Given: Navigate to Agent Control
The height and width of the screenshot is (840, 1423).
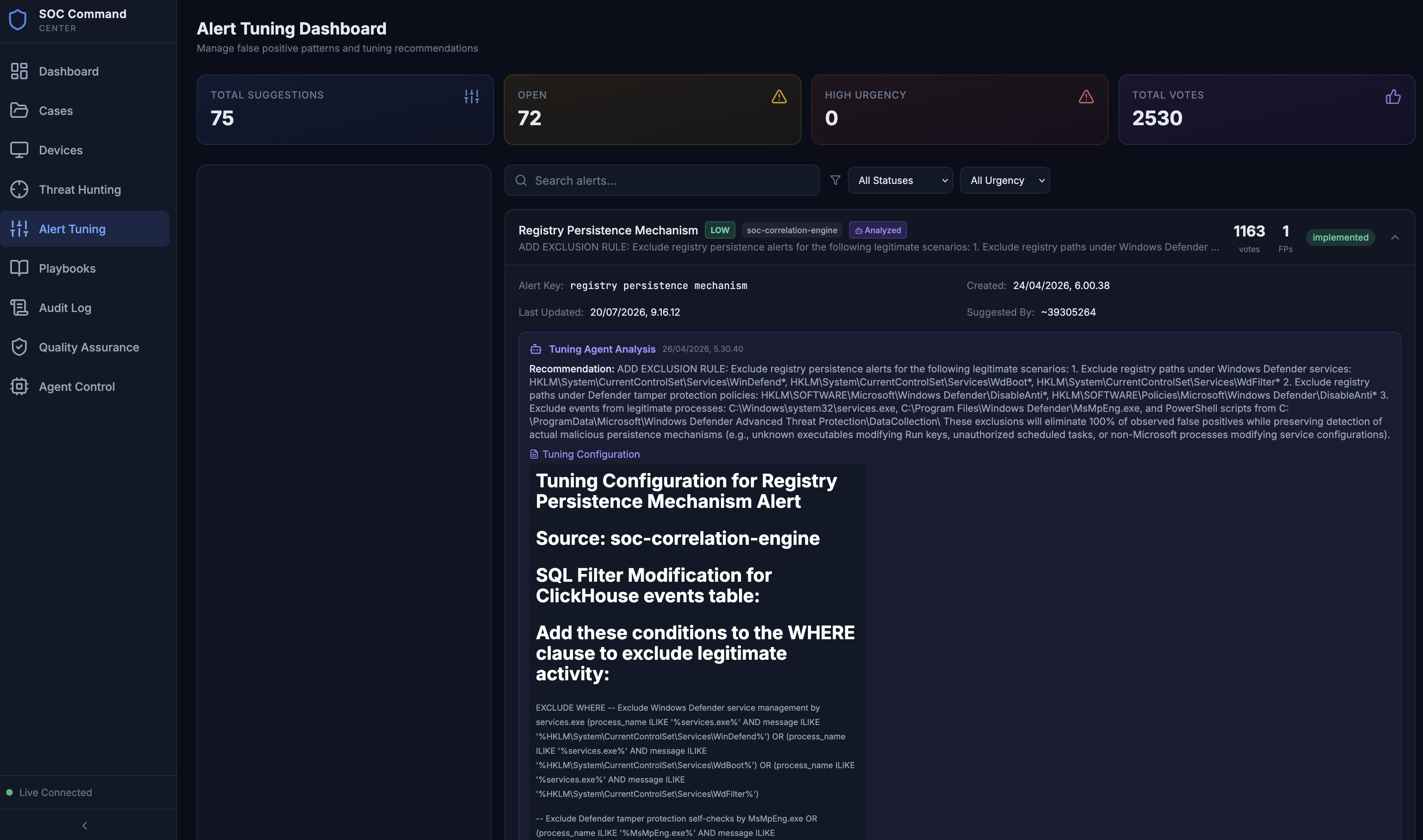Looking at the screenshot, I should (x=85, y=387).
